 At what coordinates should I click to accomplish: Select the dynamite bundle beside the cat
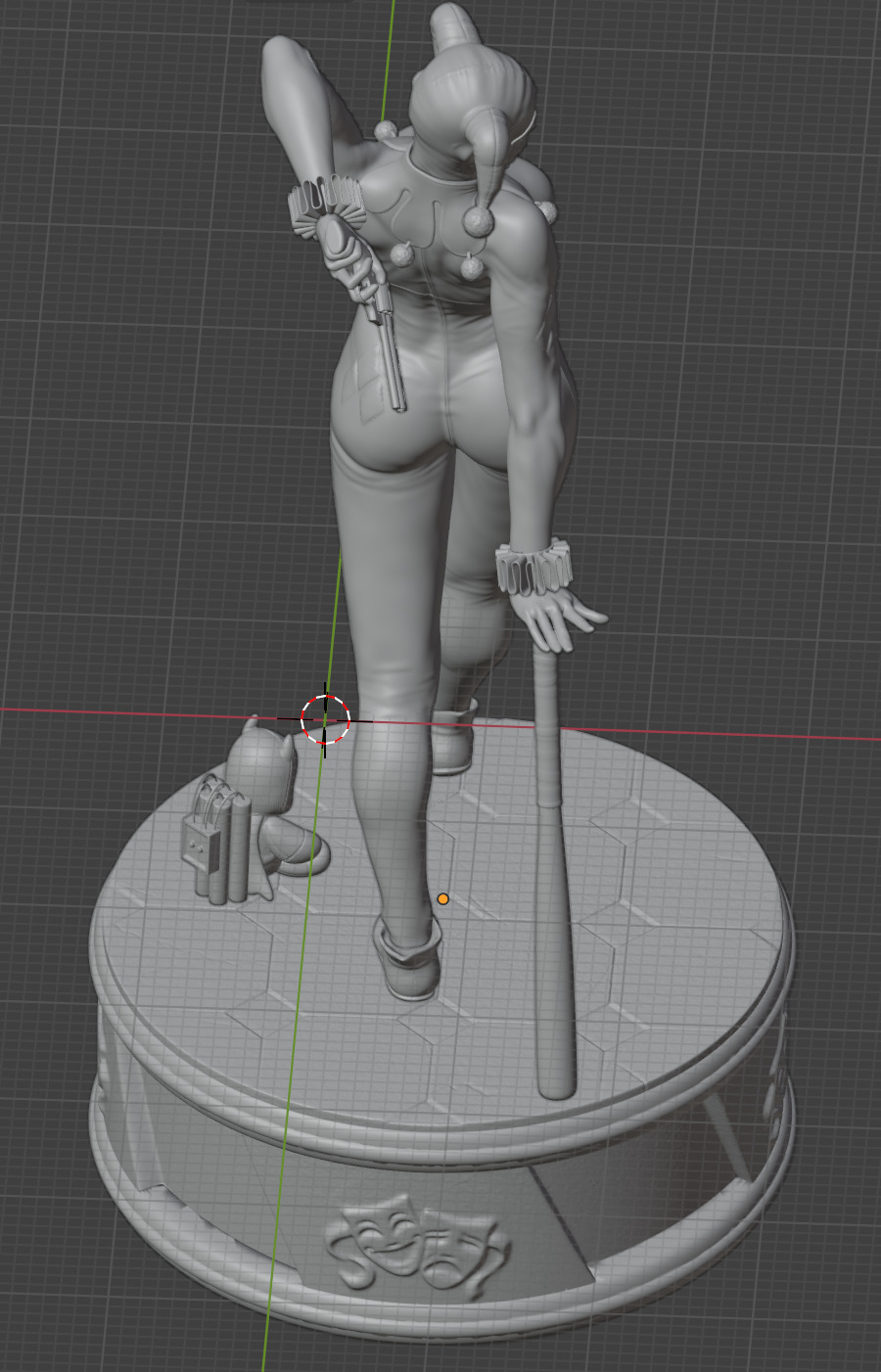217,838
